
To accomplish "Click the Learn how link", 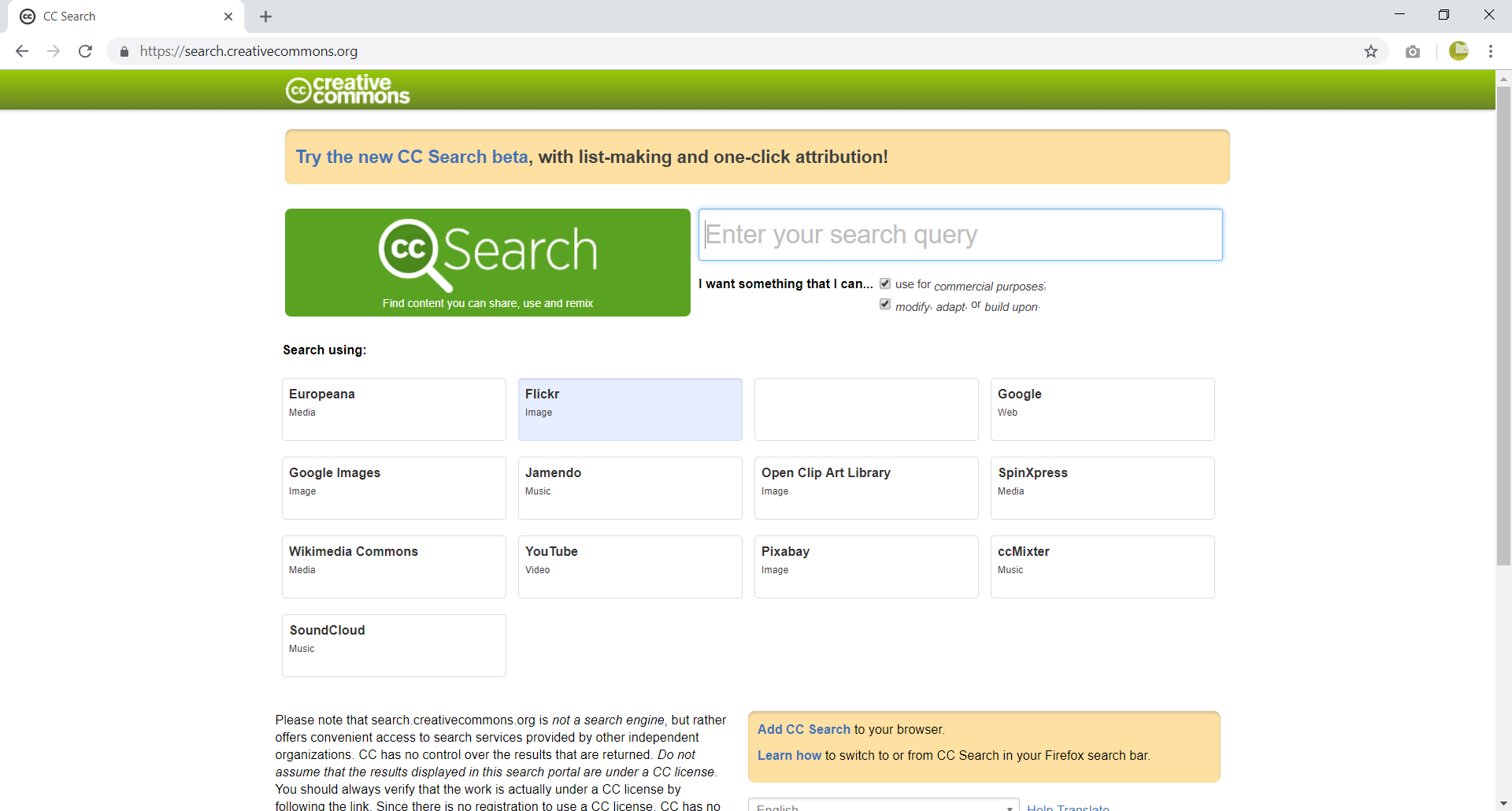I will (789, 755).
